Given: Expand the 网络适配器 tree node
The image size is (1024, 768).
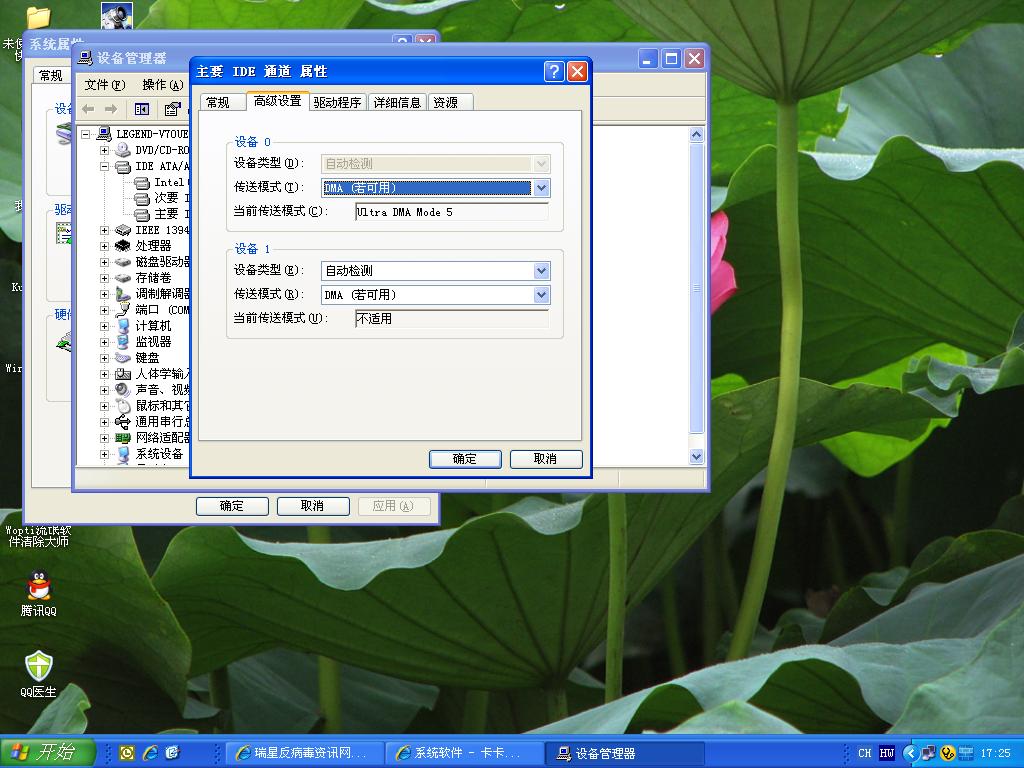Looking at the screenshot, I should click(105, 438).
